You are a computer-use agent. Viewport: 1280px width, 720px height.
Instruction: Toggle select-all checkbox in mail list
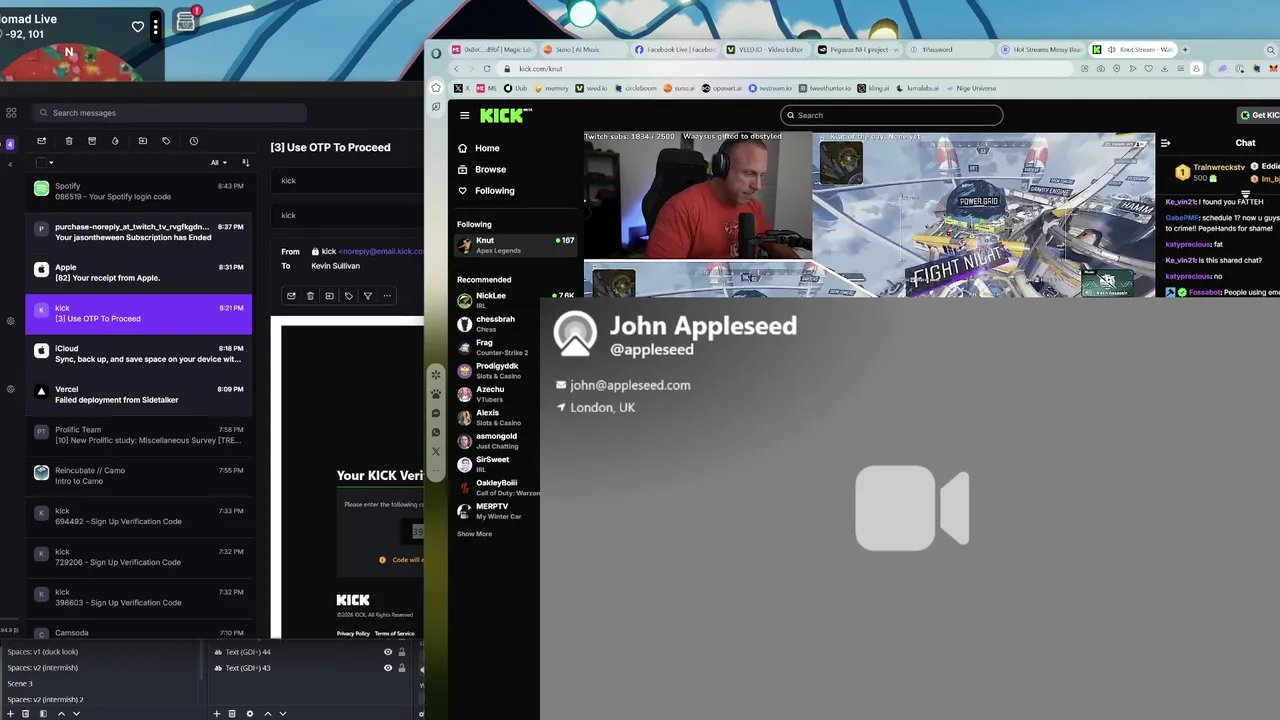pos(41,162)
